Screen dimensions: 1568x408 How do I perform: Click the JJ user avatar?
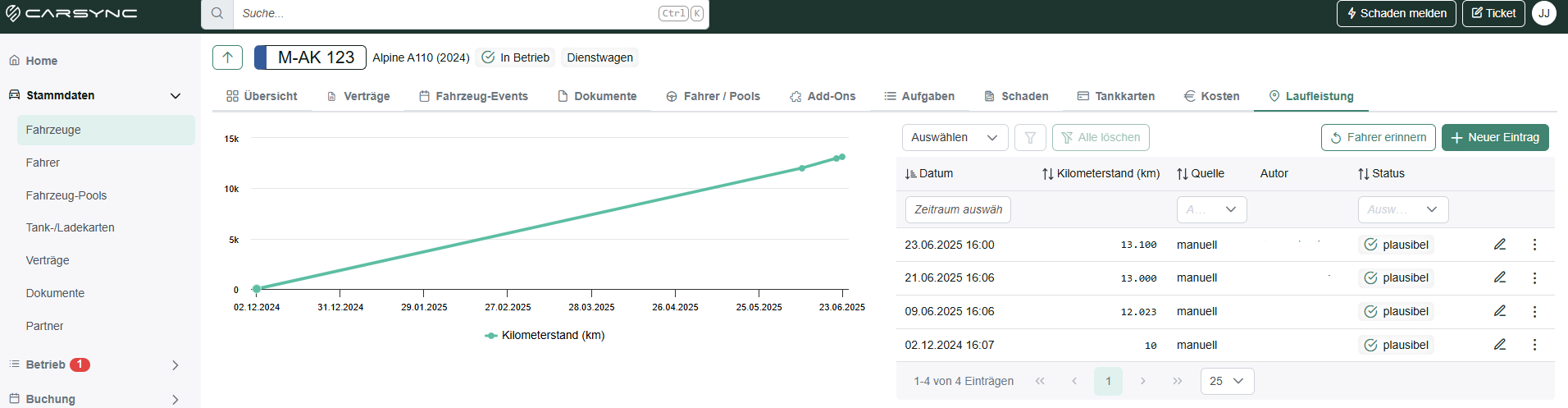pyautogui.click(x=1544, y=13)
